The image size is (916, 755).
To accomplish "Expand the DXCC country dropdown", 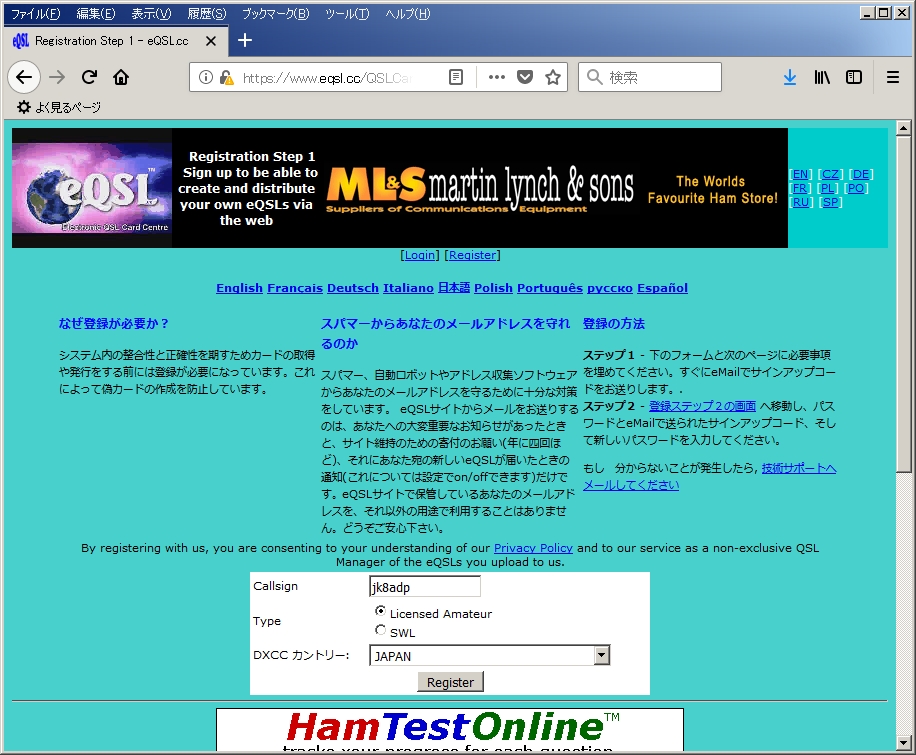I will pos(602,655).
